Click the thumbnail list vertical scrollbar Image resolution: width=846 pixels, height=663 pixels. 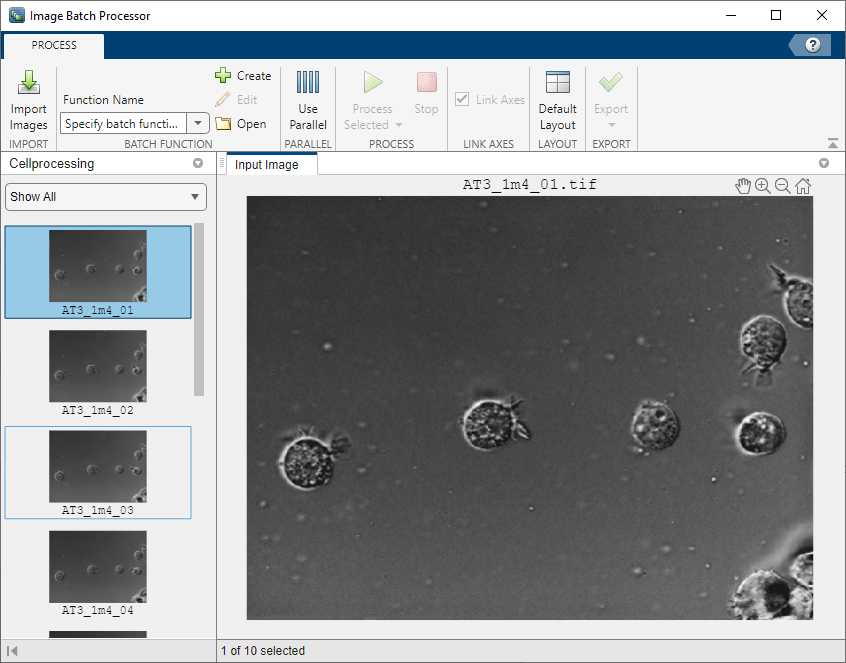coord(199,308)
